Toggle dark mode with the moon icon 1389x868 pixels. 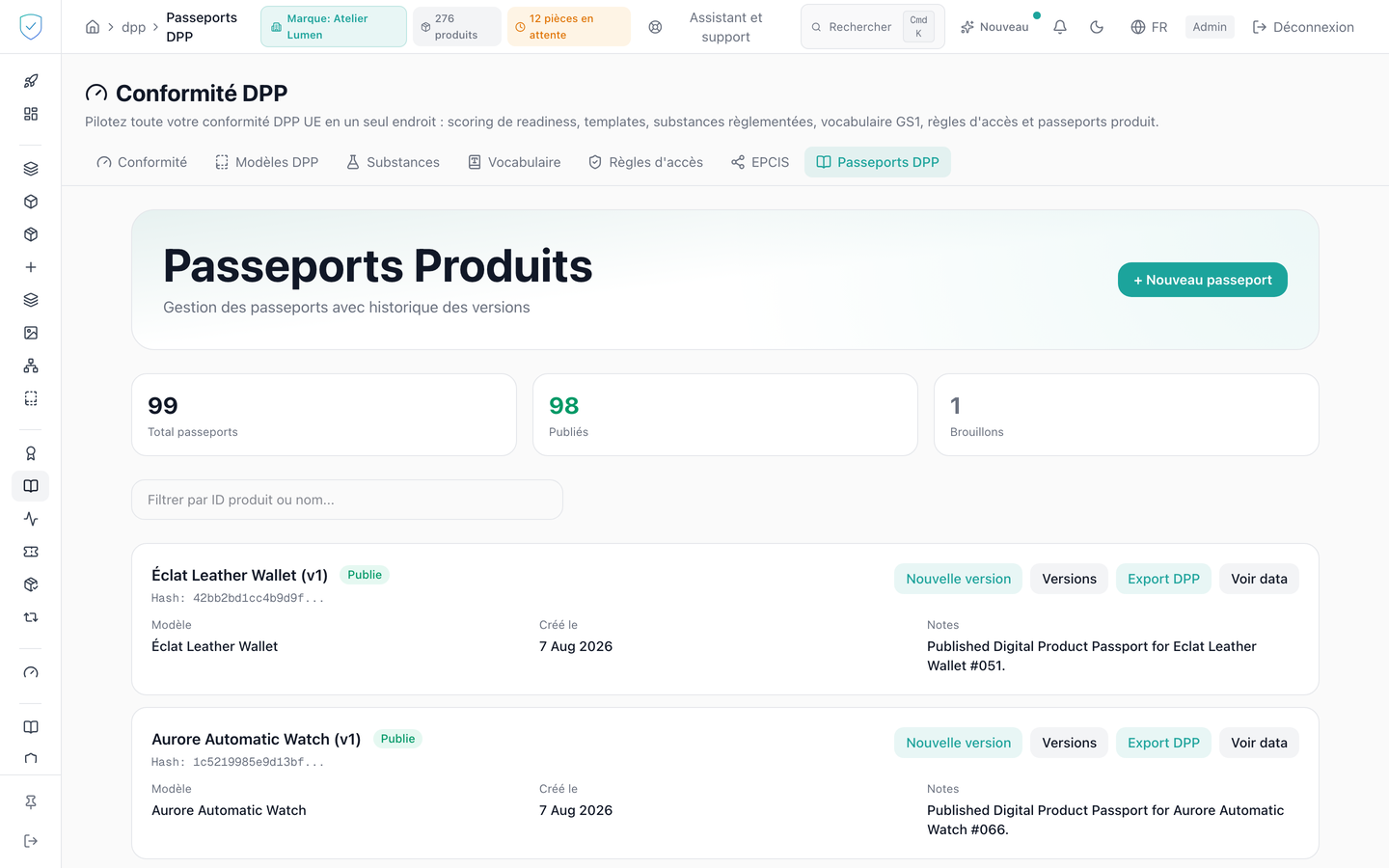coord(1097,27)
